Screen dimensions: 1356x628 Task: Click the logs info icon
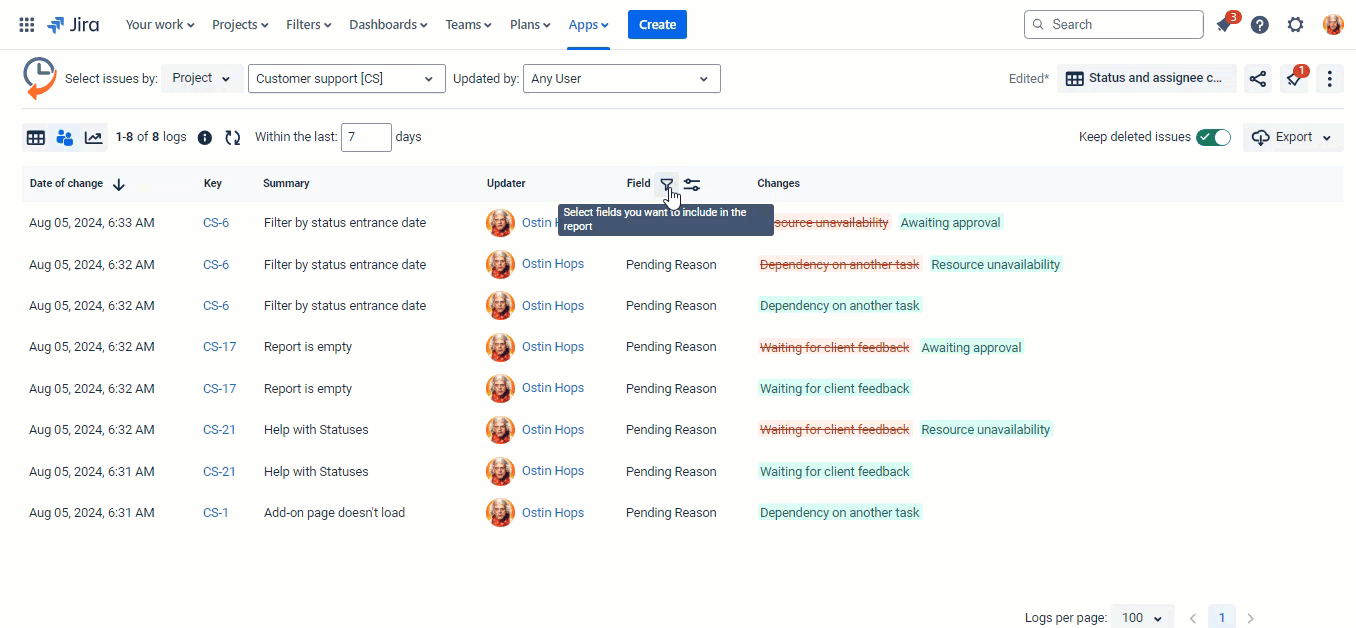[205, 138]
